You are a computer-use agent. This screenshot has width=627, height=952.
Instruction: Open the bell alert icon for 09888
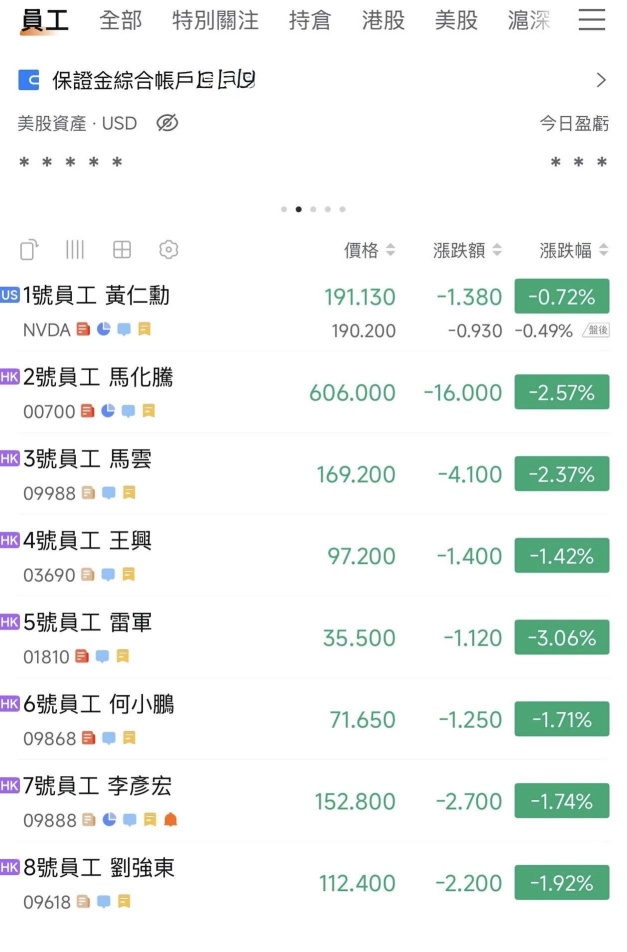coord(171,820)
